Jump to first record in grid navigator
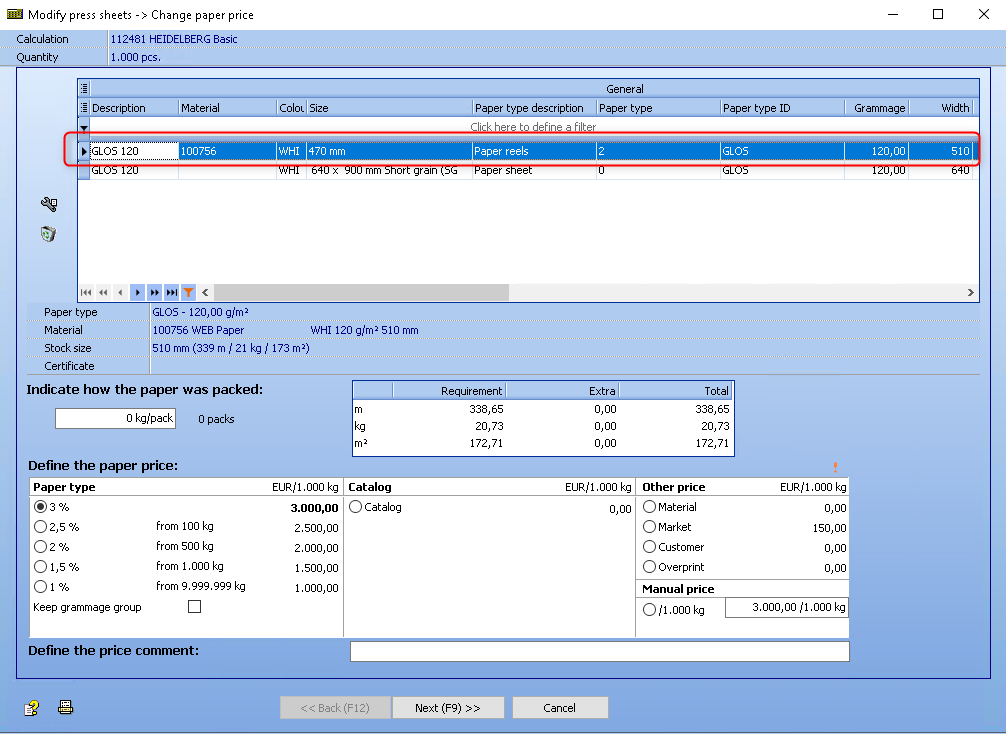1006x734 pixels. (x=86, y=293)
